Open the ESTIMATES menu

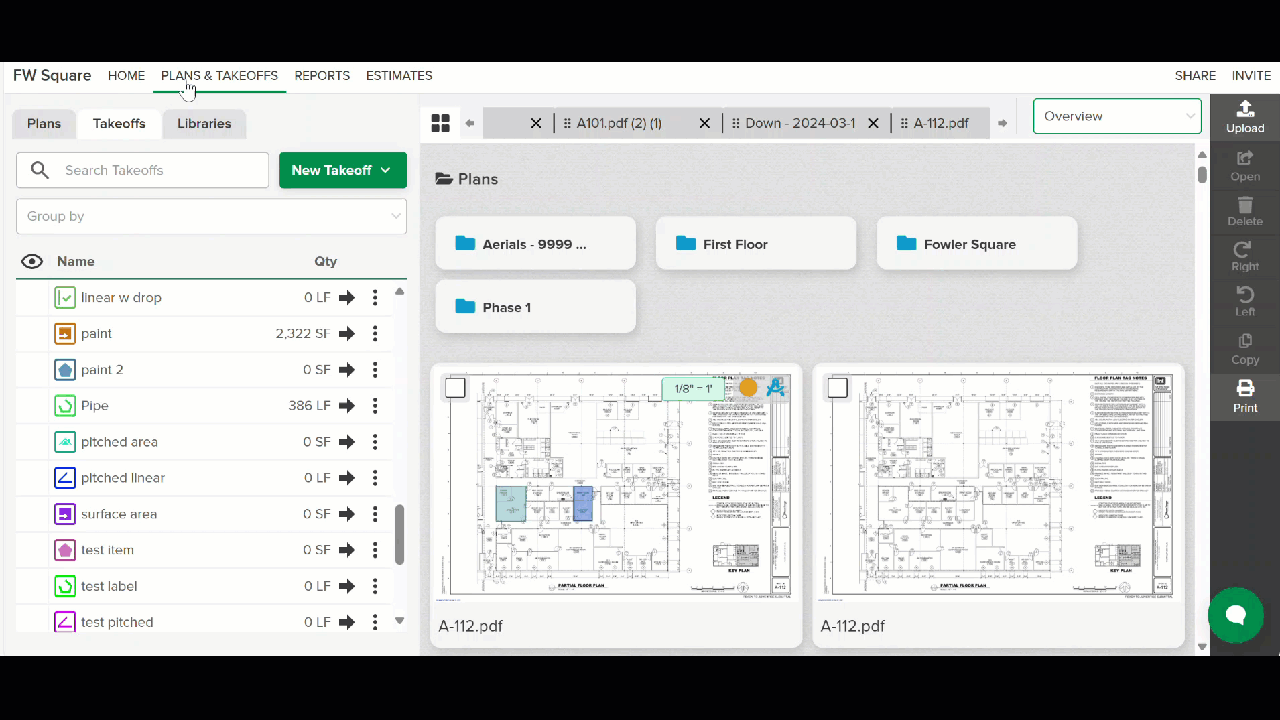399,76
